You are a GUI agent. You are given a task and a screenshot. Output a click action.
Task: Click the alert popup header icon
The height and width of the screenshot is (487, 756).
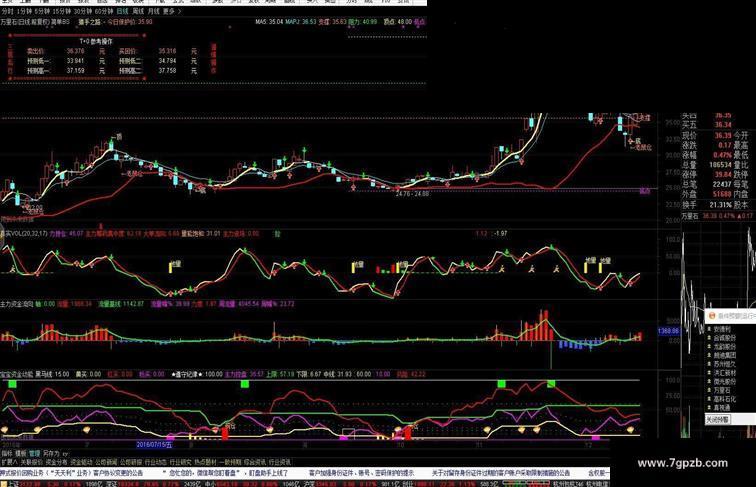pos(711,316)
